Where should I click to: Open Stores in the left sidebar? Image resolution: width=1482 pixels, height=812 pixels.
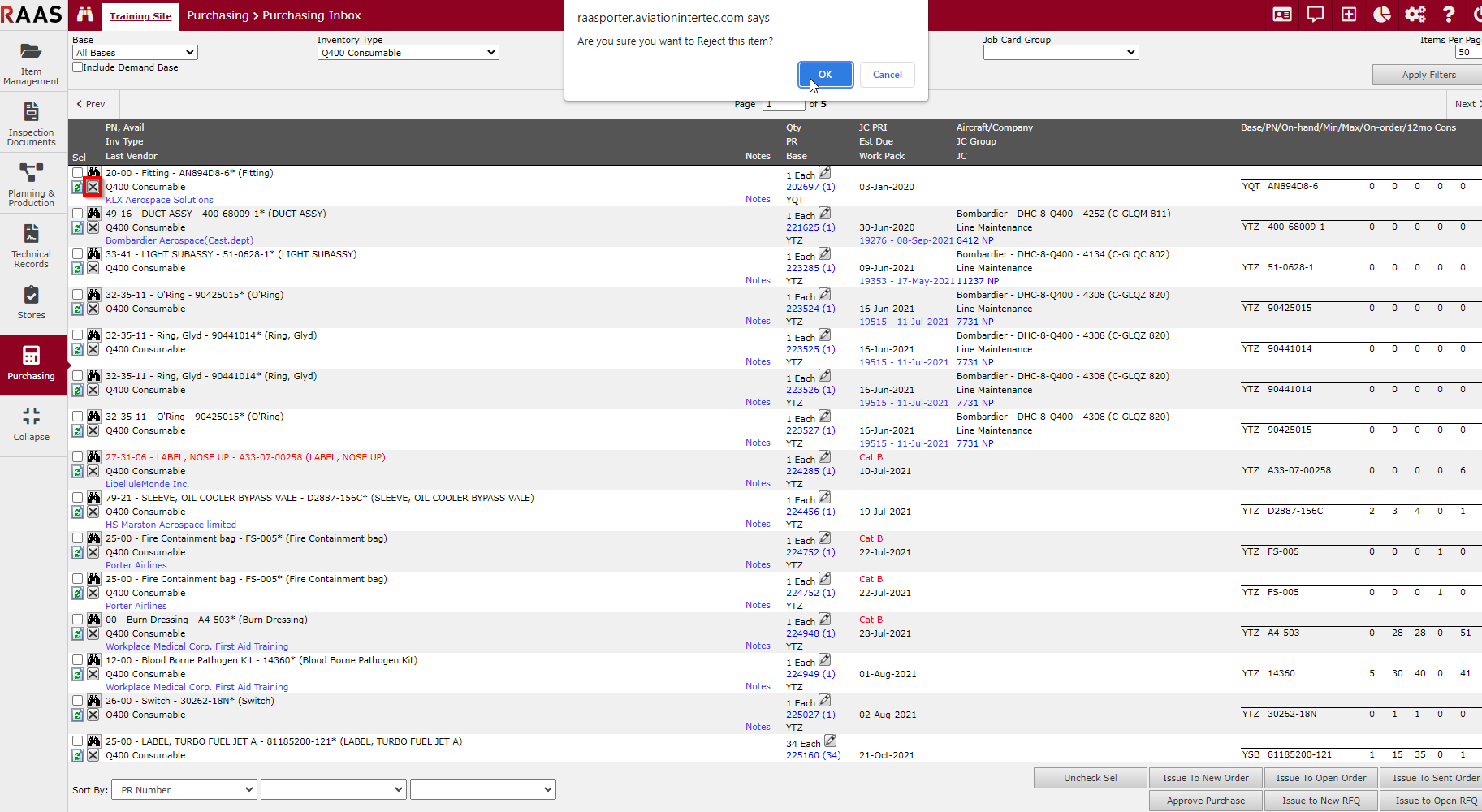tap(32, 302)
